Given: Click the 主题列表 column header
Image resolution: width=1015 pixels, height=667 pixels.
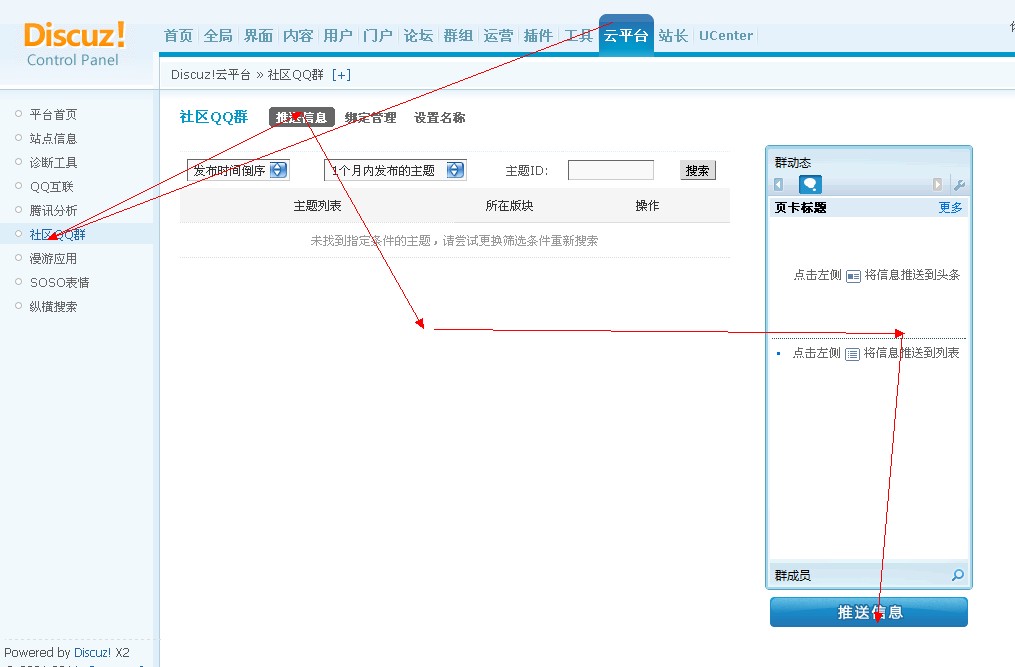Looking at the screenshot, I should click(317, 205).
